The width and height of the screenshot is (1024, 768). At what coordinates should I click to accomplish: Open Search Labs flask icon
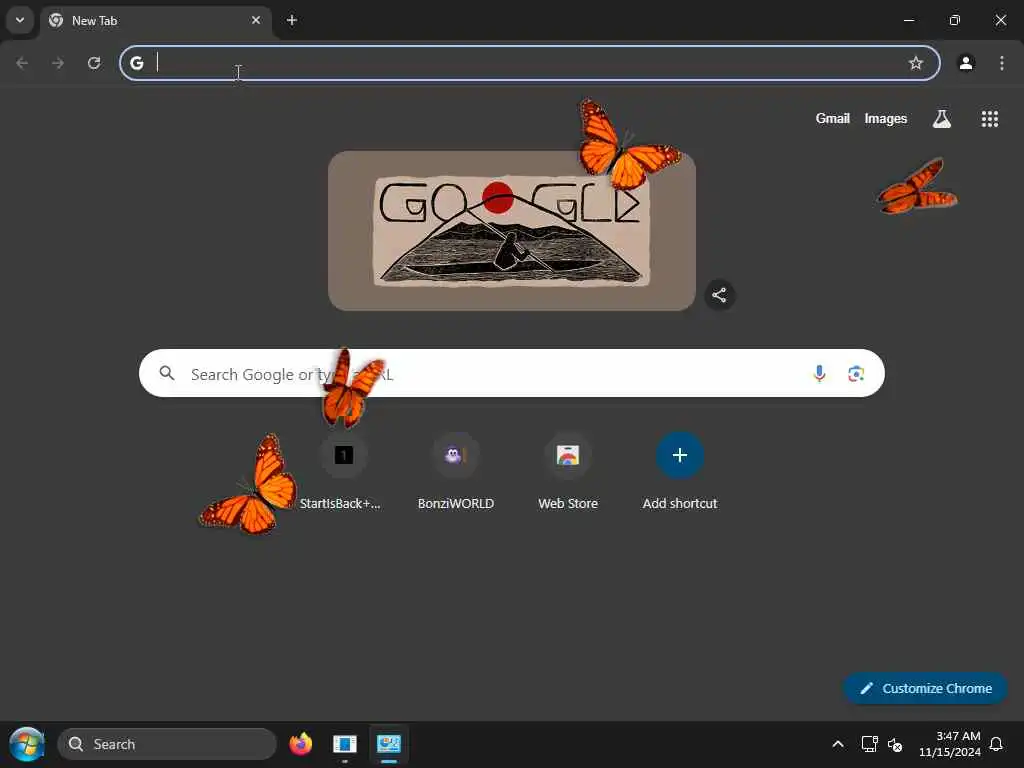(x=942, y=118)
